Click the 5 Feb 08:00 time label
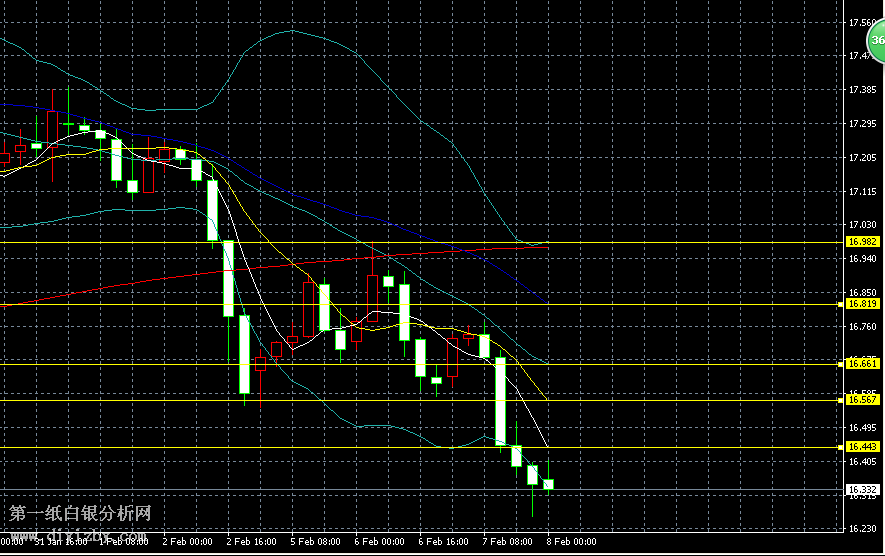The width and height of the screenshot is (885, 556). pos(316,541)
